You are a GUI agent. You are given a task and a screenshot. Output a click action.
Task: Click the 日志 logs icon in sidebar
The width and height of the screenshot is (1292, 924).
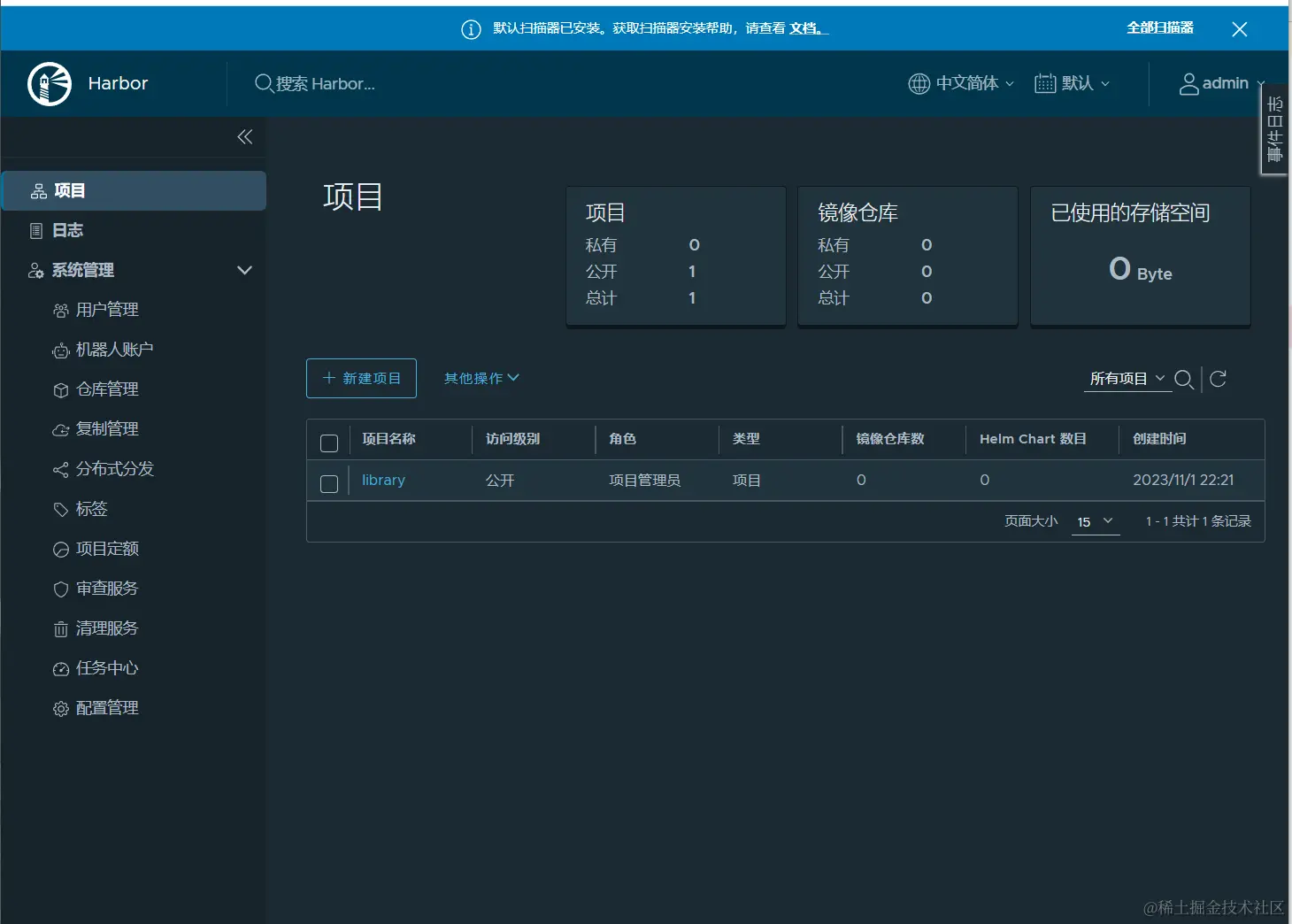coord(36,231)
